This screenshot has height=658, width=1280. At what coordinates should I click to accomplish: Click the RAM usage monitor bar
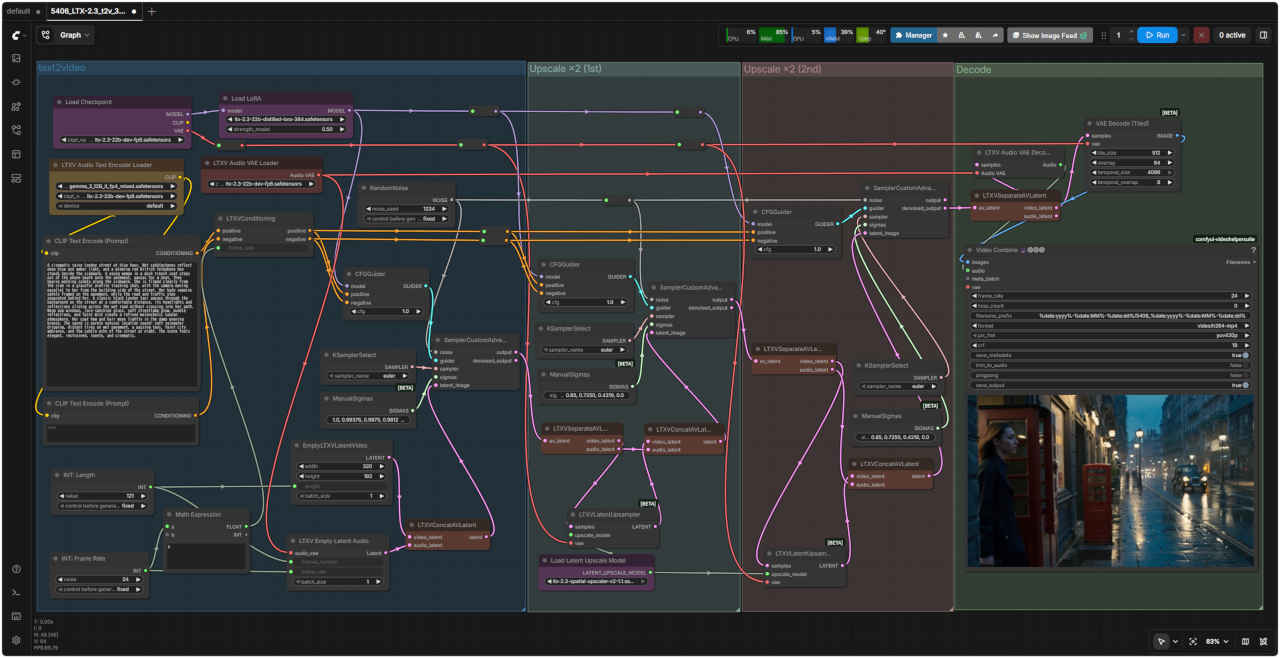coord(774,35)
